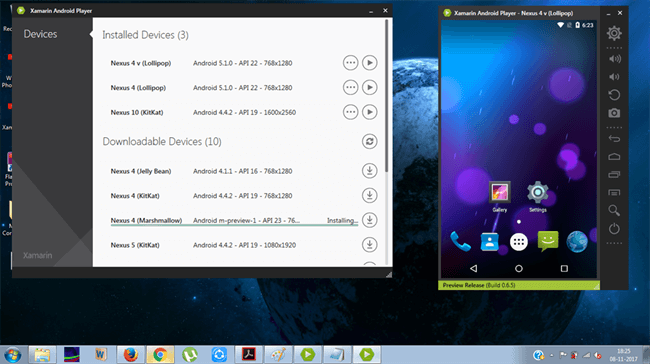650x364 pixels.
Task: Select the Devices sidebar tab
Action: [x=40, y=34]
